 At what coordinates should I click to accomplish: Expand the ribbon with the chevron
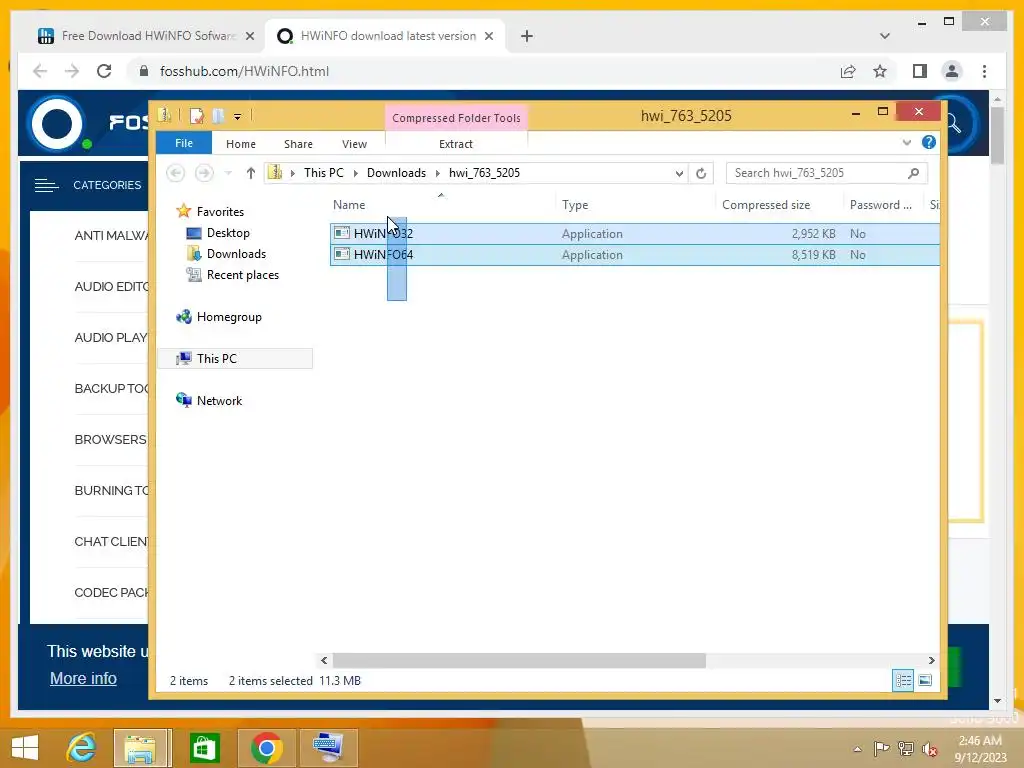[906, 142]
